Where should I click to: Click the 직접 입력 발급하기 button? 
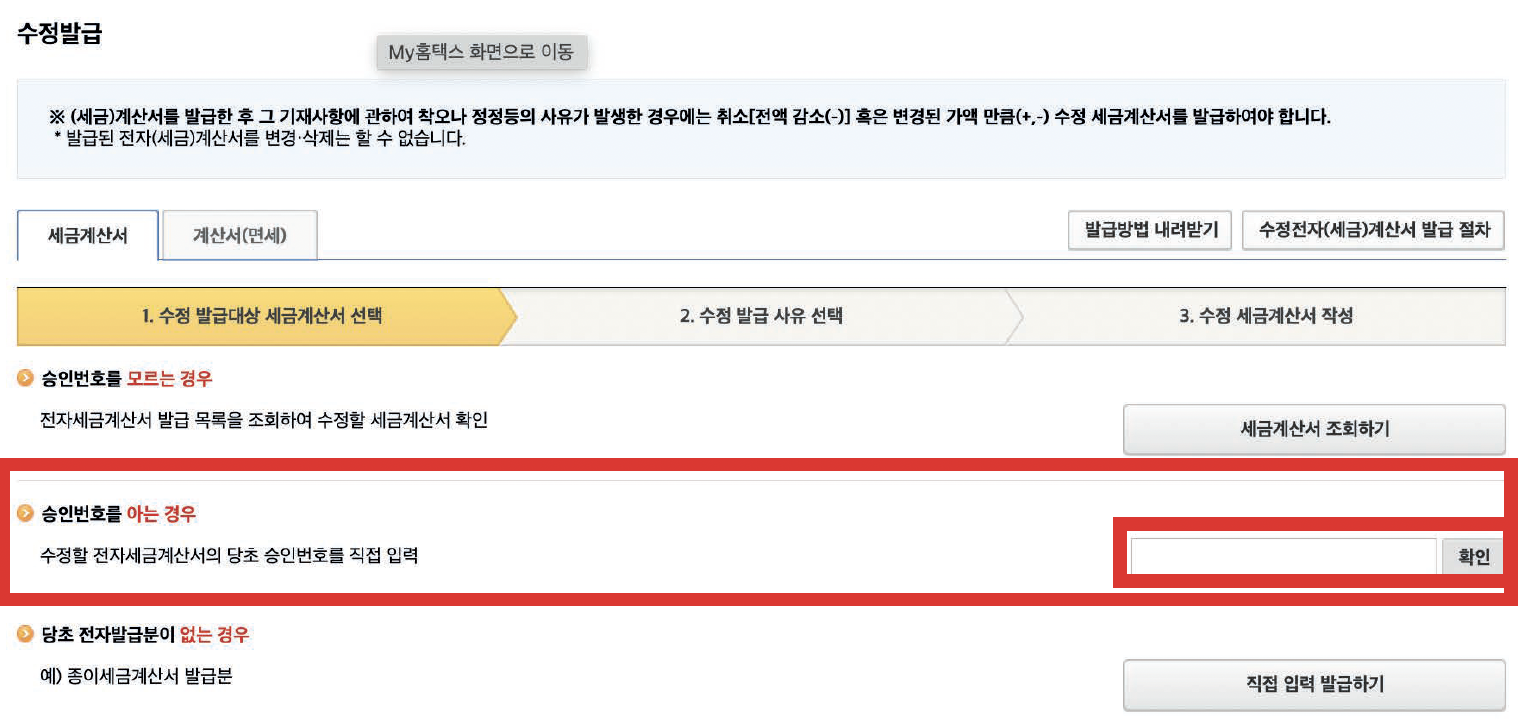click(1314, 685)
